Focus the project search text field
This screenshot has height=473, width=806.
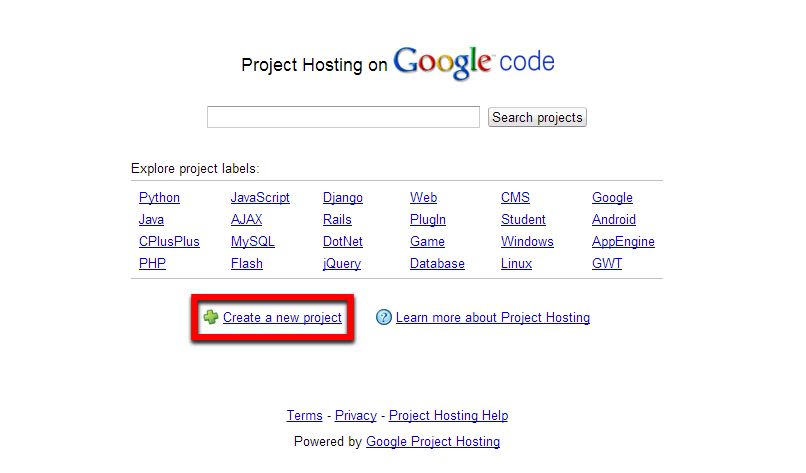pos(343,117)
